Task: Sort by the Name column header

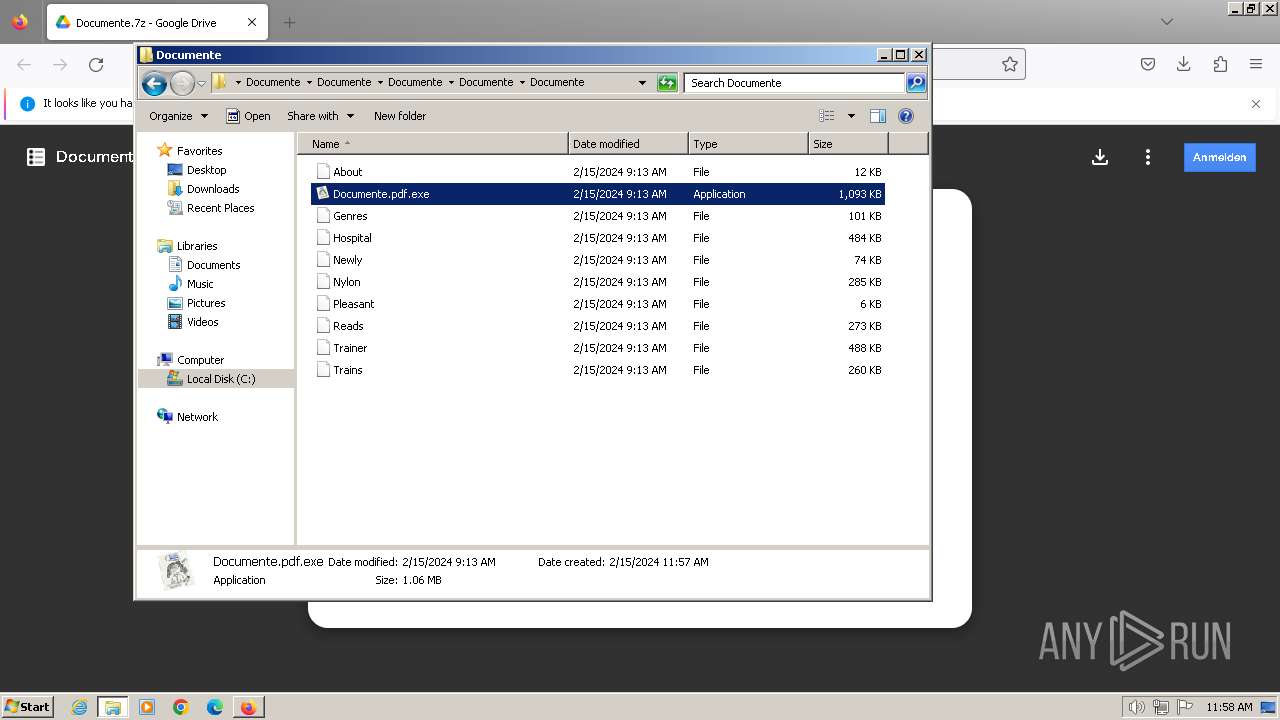Action: click(x=433, y=144)
